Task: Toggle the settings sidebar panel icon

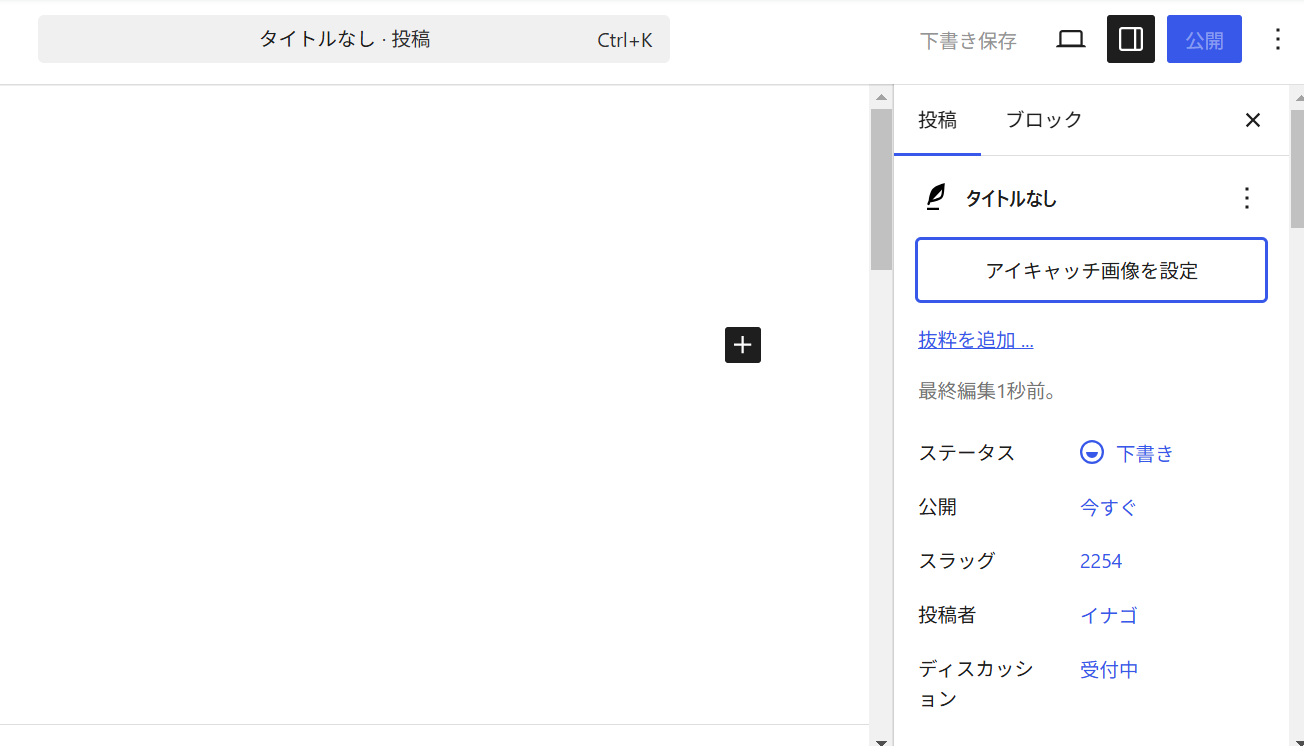Action: (x=1130, y=39)
